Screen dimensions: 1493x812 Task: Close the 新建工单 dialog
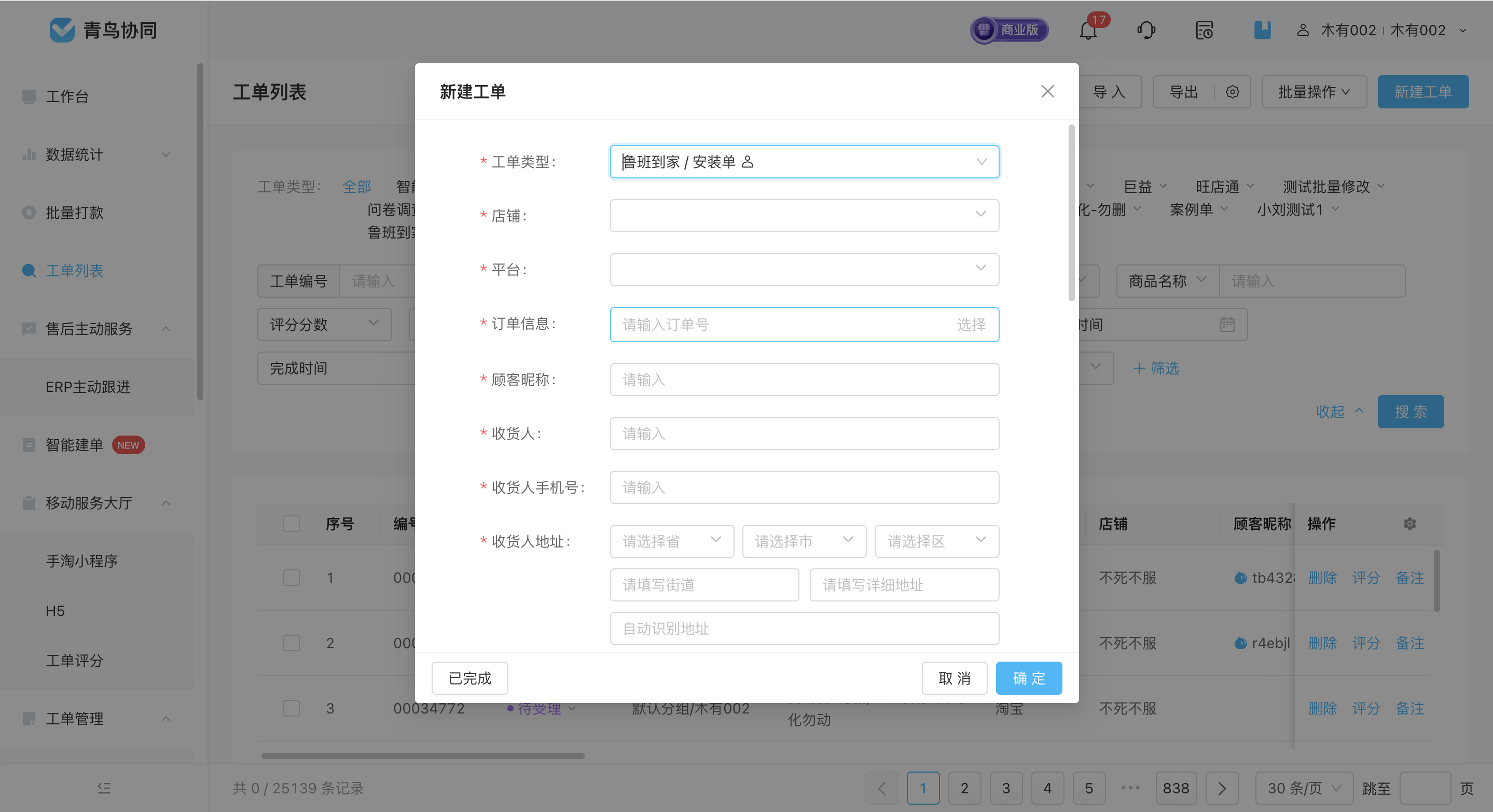tap(1047, 91)
